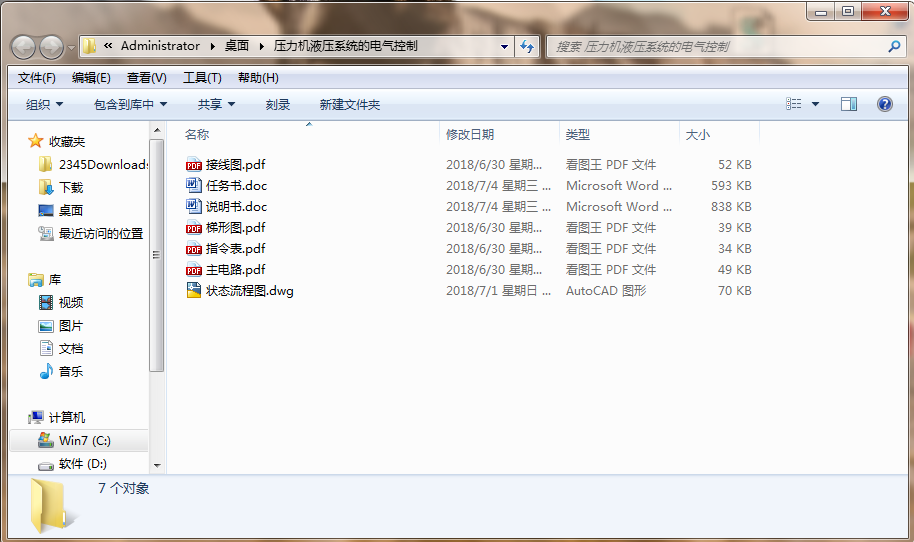Click the Forward navigation arrow button
The width and height of the screenshot is (914, 542).
pos(51,47)
